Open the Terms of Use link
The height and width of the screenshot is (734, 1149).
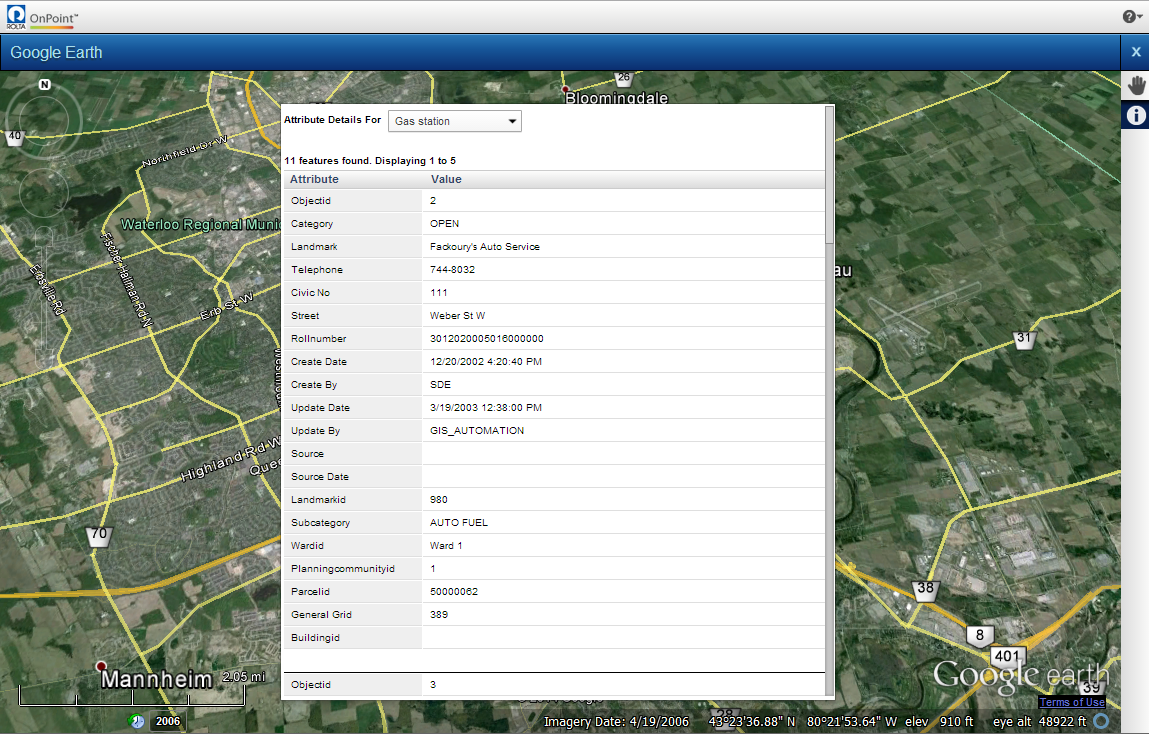click(1072, 702)
